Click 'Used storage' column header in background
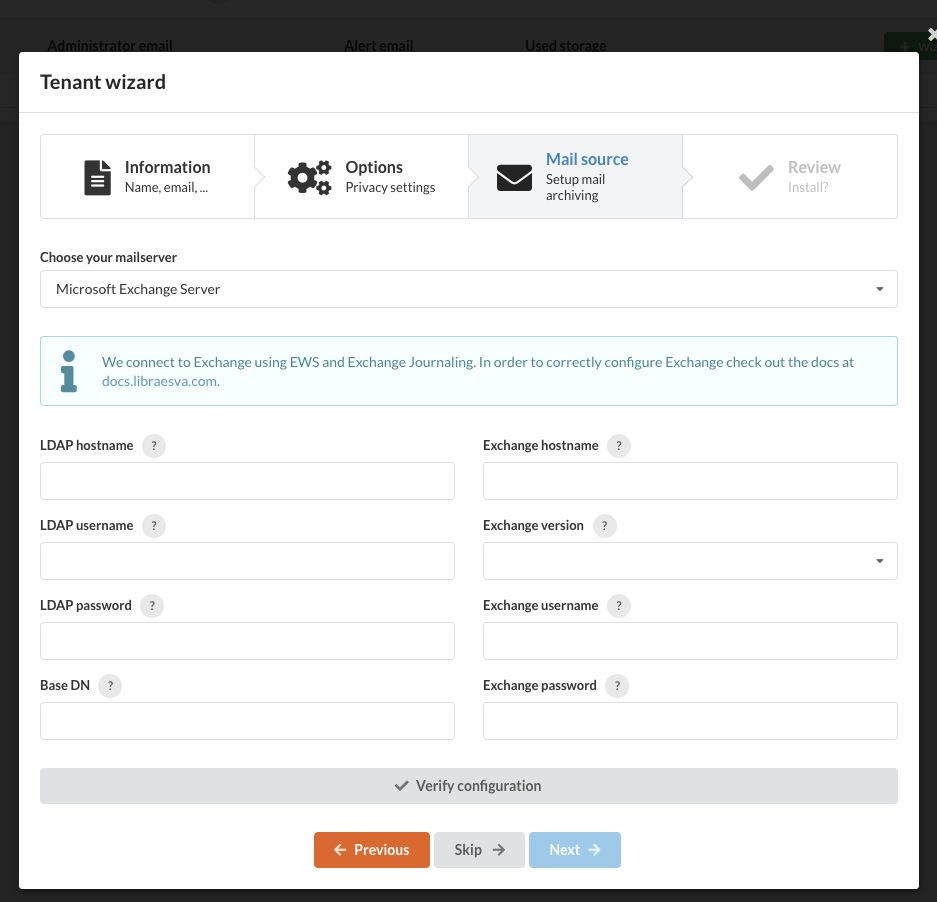937x902 pixels. point(565,45)
